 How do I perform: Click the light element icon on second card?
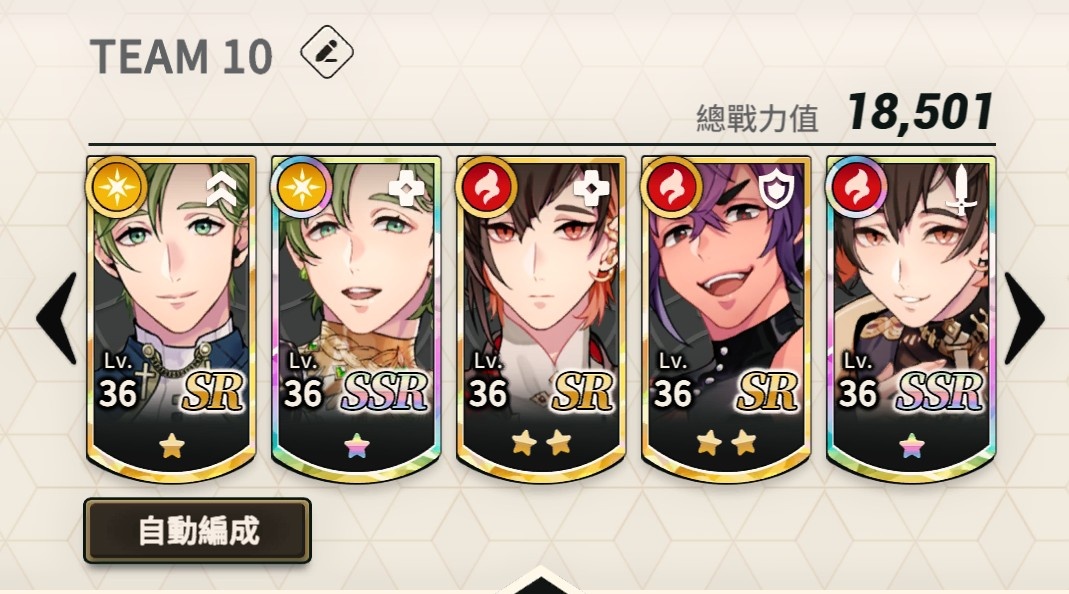pos(301,187)
